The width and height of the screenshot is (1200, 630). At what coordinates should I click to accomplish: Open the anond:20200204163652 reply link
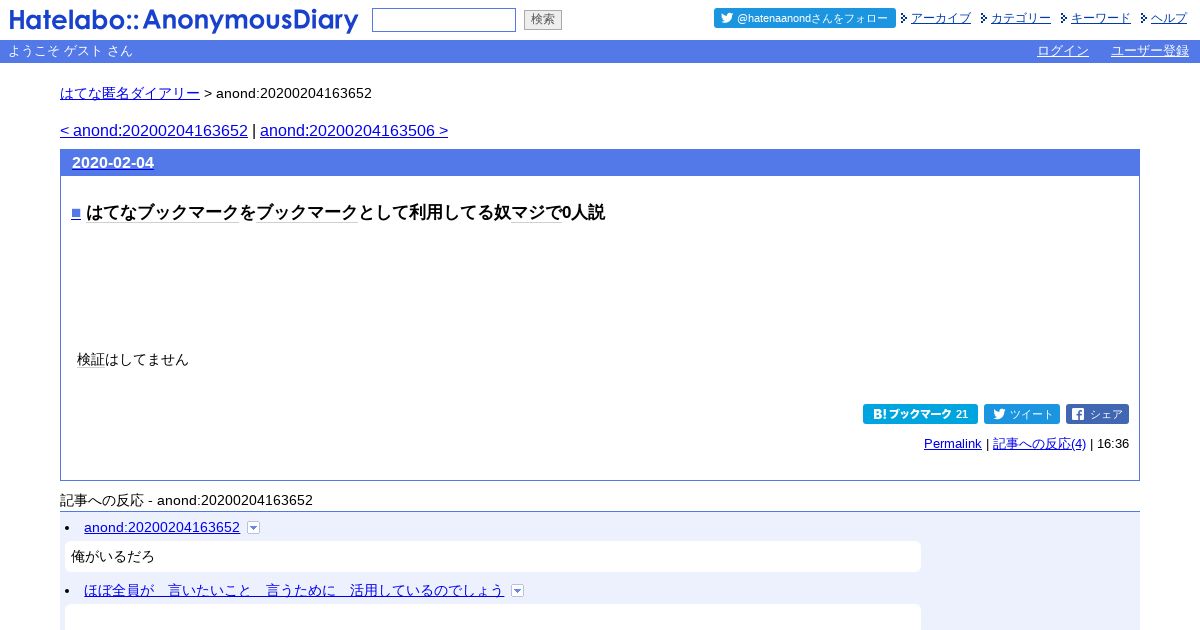[162, 527]
